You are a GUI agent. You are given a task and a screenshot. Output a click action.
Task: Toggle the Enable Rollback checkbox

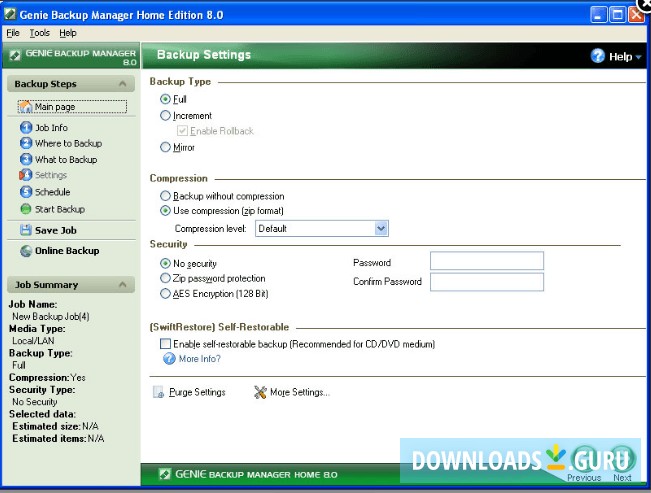click(182, 131)
